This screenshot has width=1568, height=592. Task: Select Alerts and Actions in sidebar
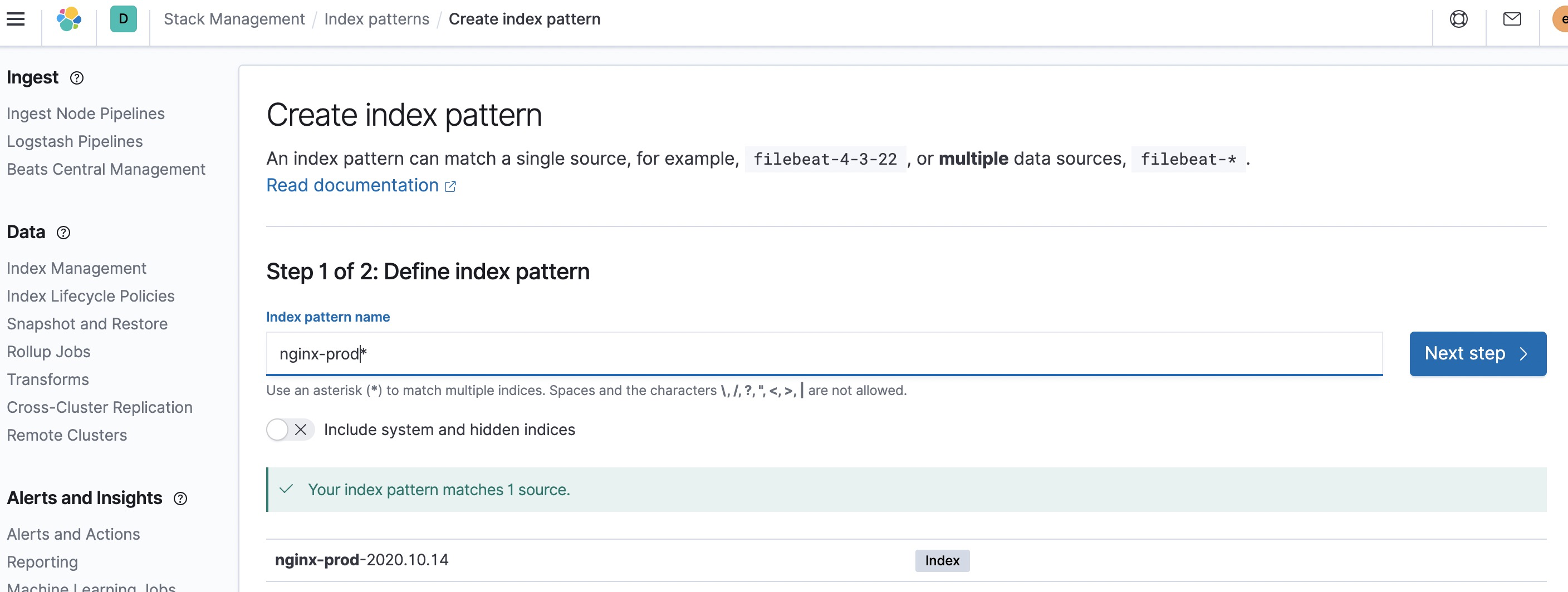point(73,534)
